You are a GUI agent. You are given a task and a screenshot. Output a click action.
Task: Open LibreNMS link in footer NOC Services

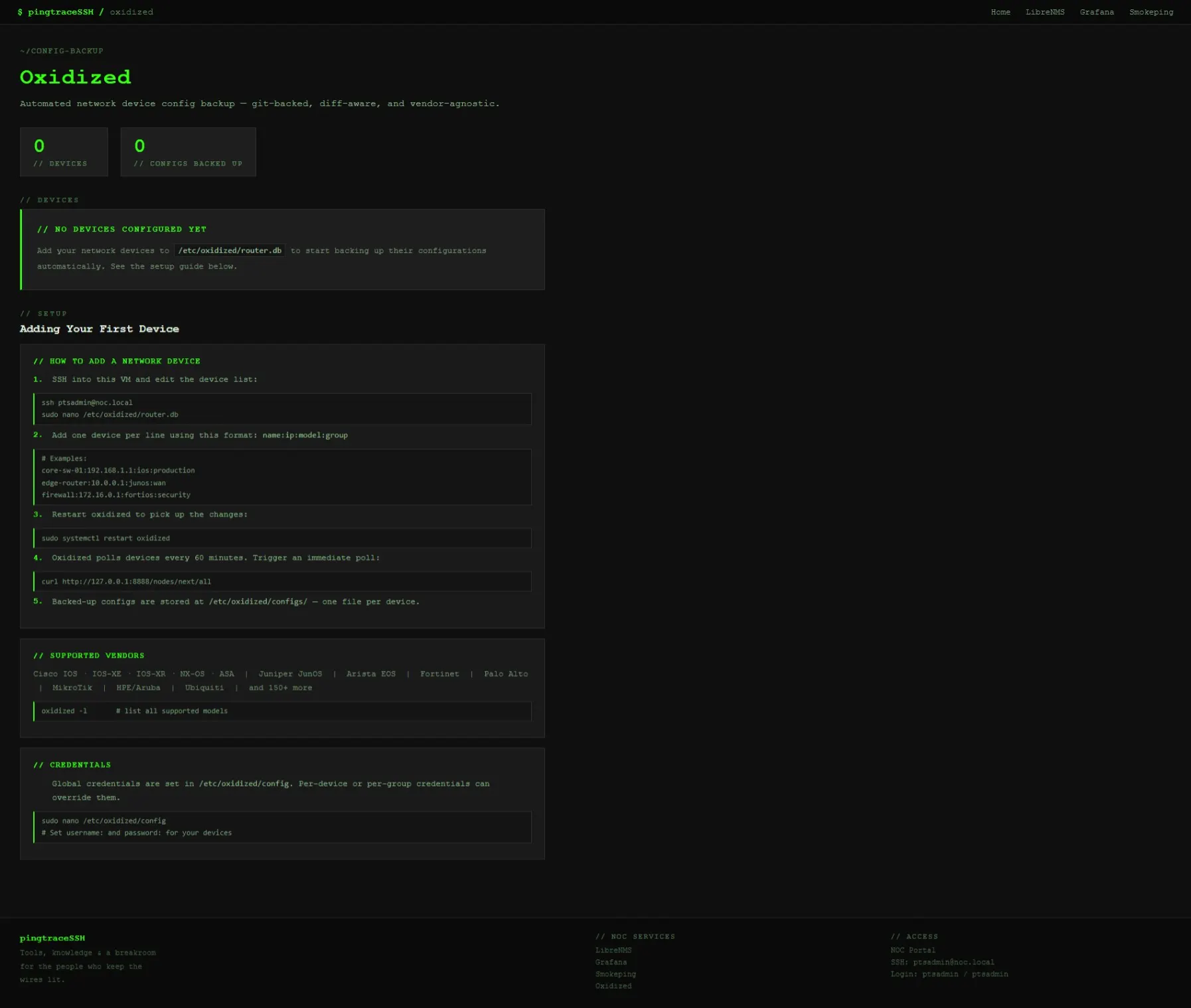point(613,950)
